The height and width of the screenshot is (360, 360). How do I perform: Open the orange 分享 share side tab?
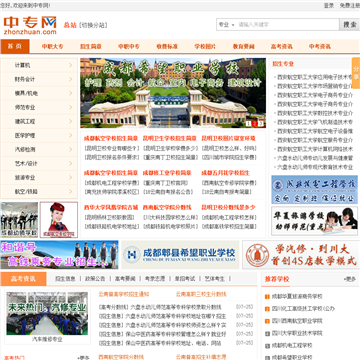(356, 73)
